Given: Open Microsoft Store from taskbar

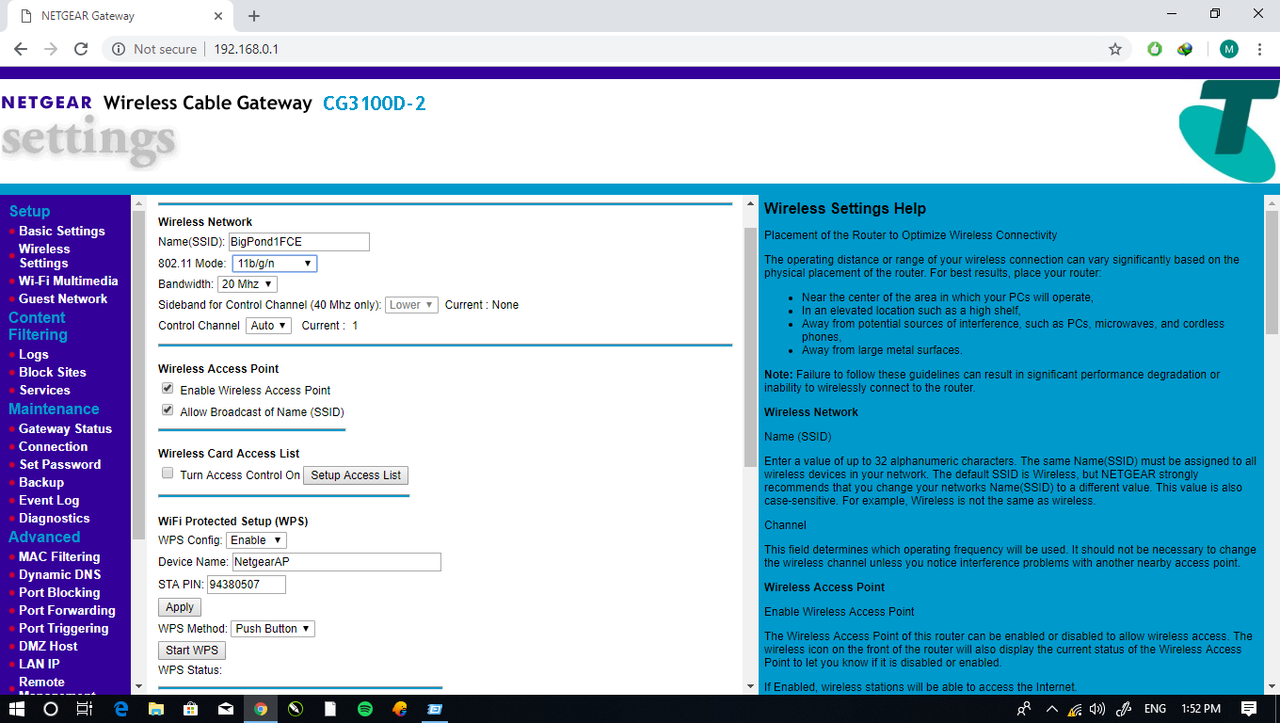Looking at the screenshot, I should click(x=190, y=709).
